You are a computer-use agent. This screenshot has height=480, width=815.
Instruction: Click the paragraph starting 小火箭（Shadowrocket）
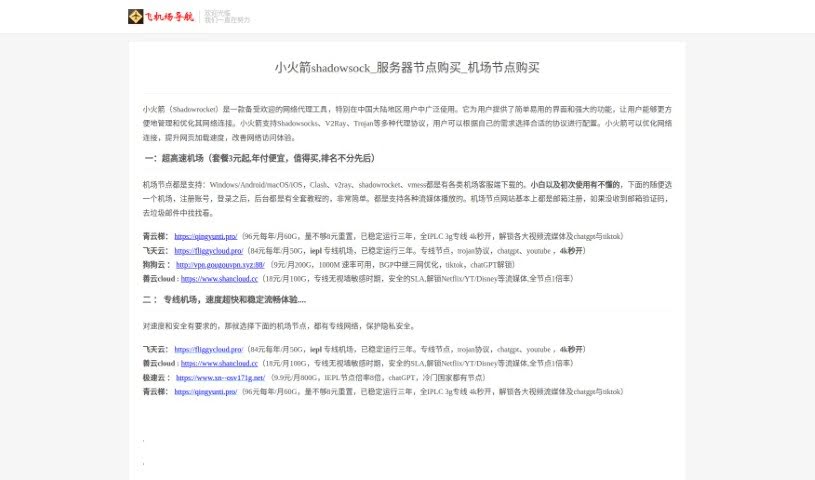click(408, 124)
